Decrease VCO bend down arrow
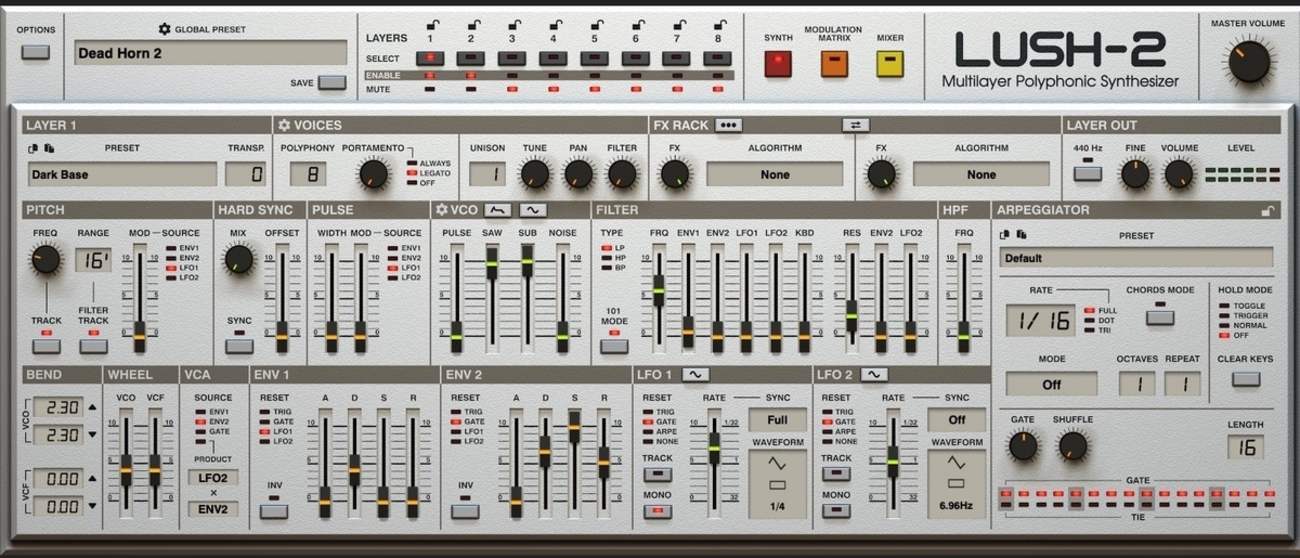This screenshot has width=1300, height=558. tap(93, 435)
